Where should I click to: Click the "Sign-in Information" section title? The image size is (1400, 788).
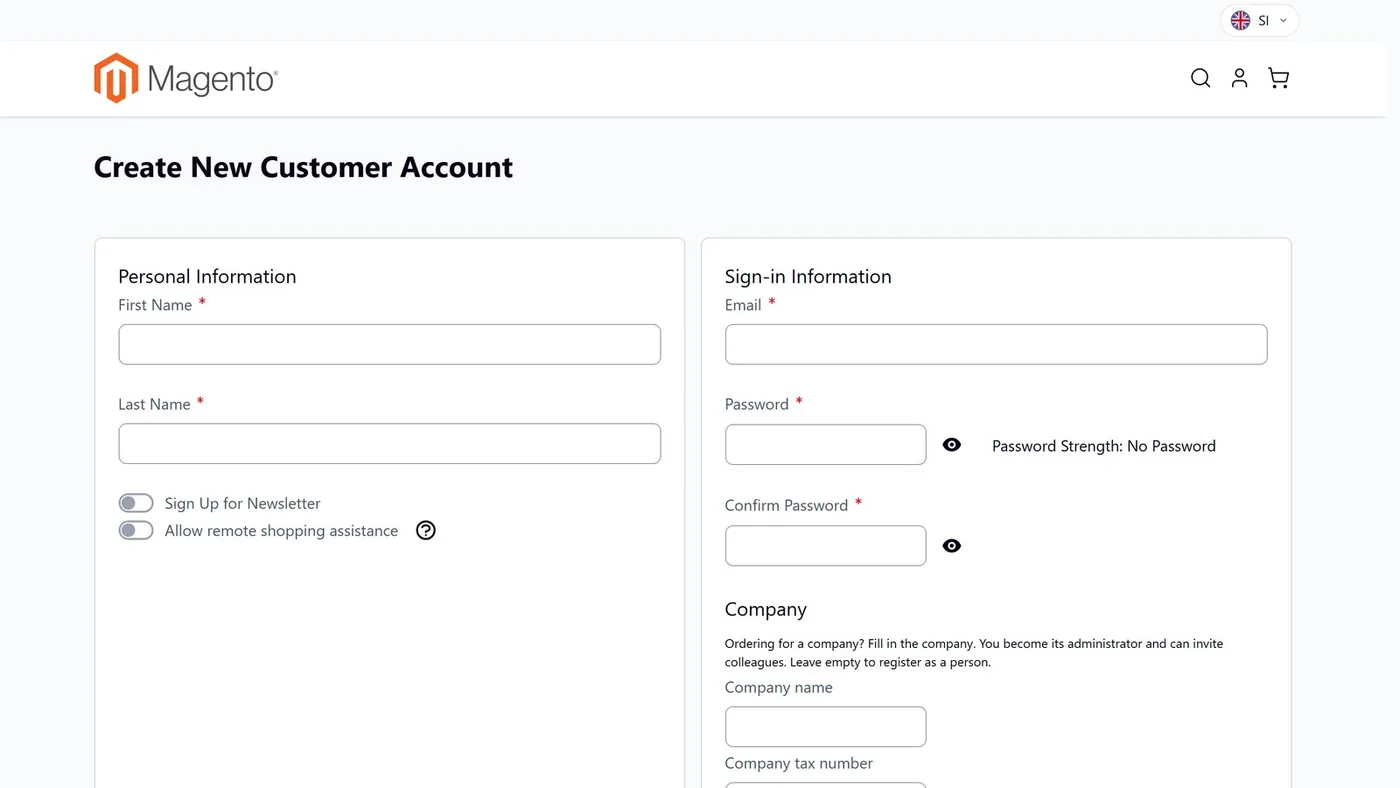coord(808,277)
